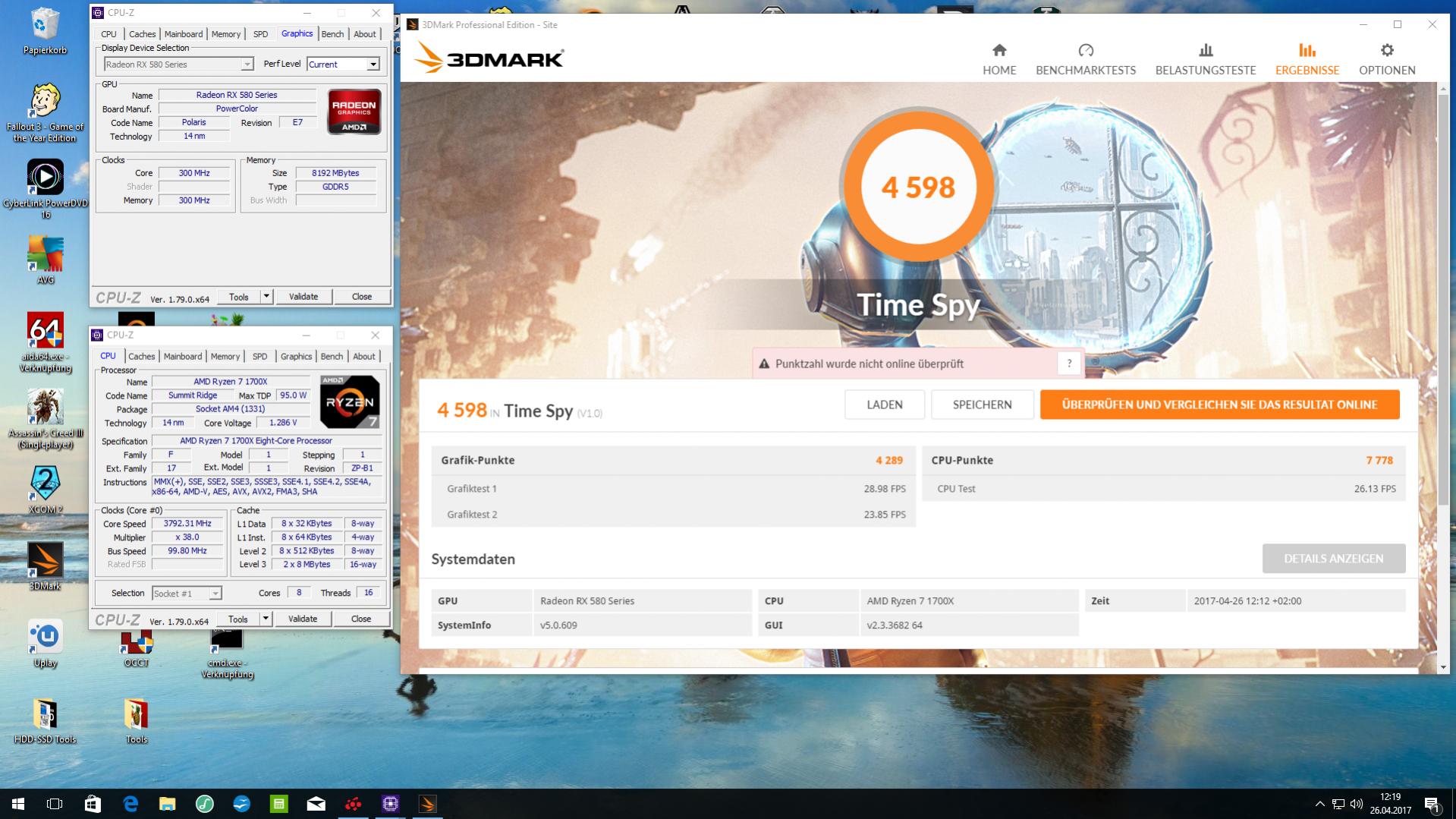This screenshot has width=1456, height=819.
Task: Click the Memory Size 8192 MBytes field
Action: [335, 173]
